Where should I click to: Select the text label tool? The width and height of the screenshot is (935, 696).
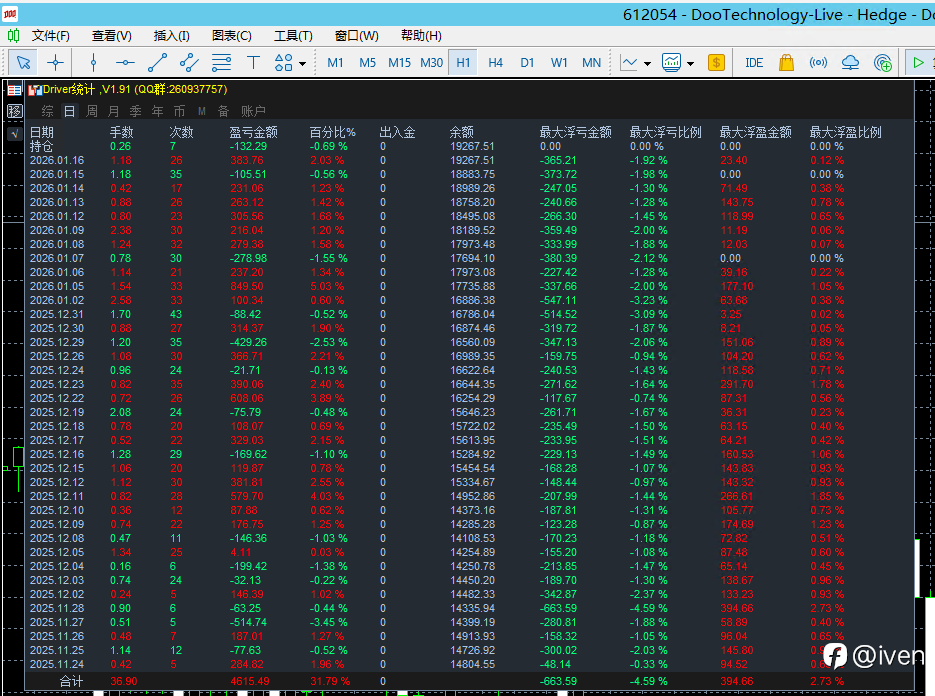[x=253, y=62]
